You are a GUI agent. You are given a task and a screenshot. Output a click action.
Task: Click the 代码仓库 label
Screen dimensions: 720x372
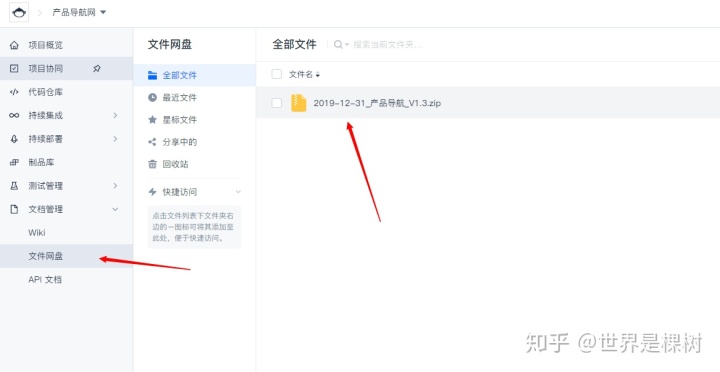(45, 92)
